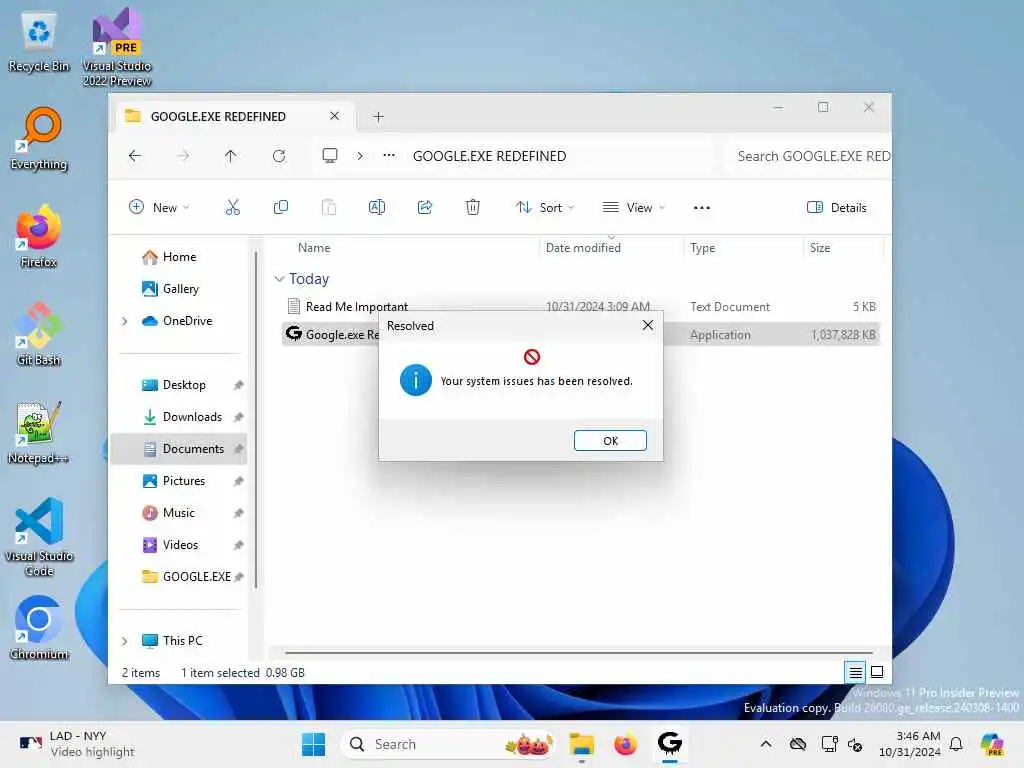
Task: Expand the This PC tree node
Action: coord(125,641)
